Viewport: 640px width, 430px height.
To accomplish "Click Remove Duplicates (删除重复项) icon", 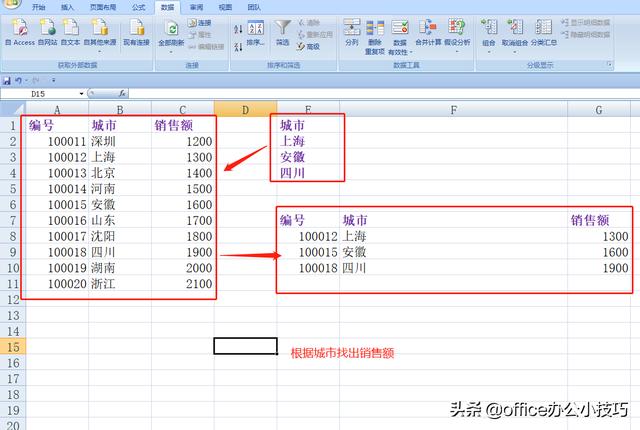I will (x=375, y=37).
